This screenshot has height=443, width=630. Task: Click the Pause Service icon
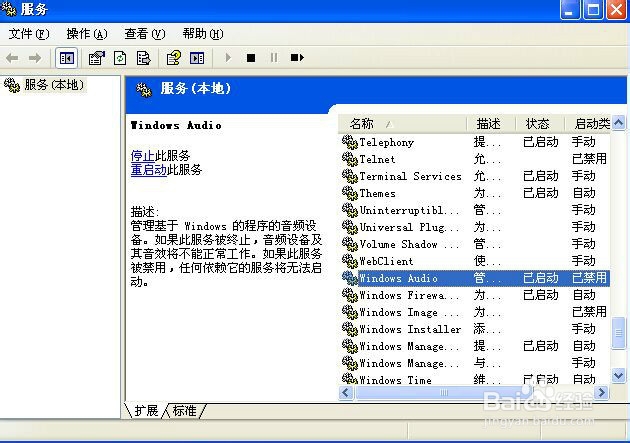pos(274,58)
